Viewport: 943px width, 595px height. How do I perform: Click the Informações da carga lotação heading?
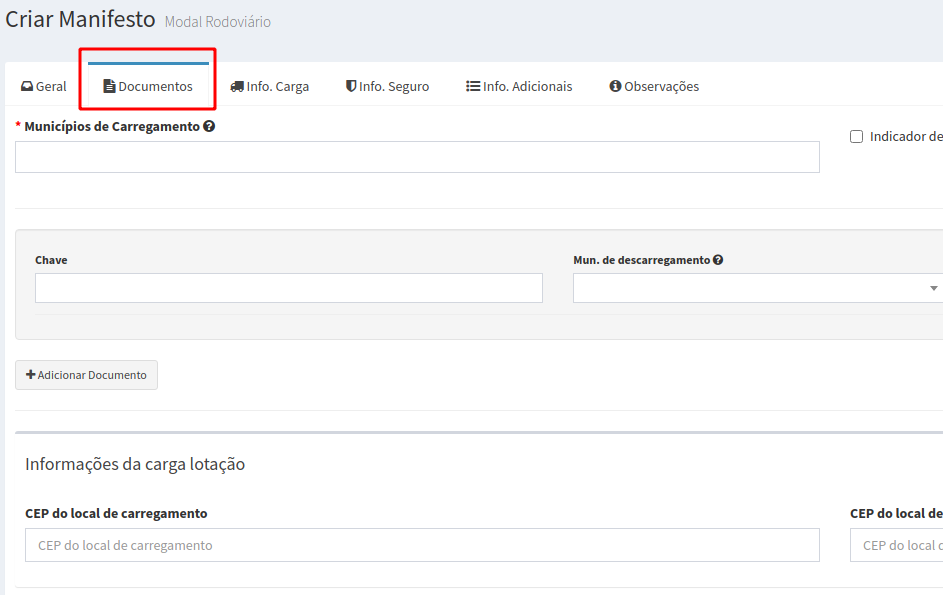135,464
